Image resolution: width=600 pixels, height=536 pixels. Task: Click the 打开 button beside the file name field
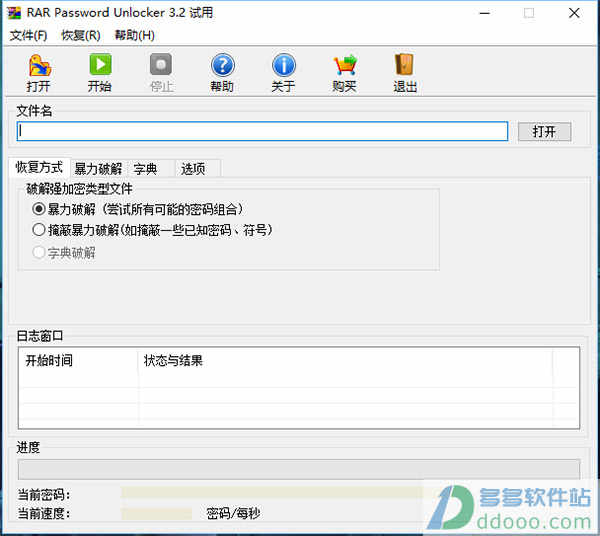coord(545,132)
